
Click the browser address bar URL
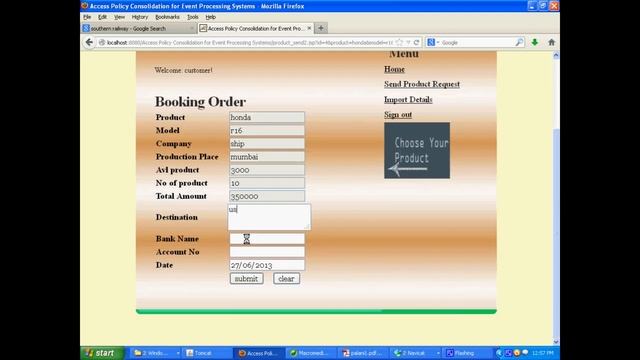250,42
